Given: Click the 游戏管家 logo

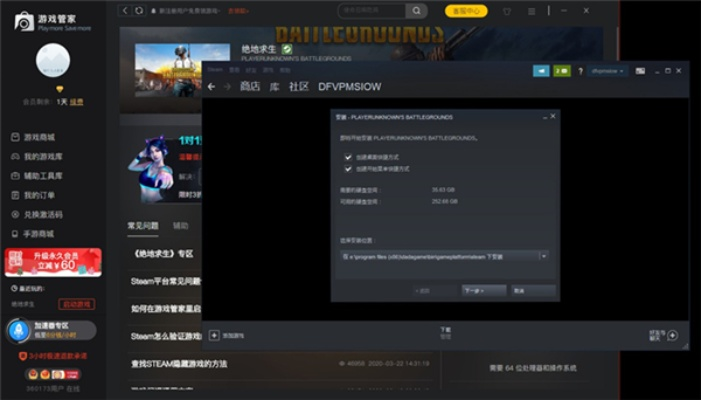Looking at the screenshot, I should coord(52,22).
